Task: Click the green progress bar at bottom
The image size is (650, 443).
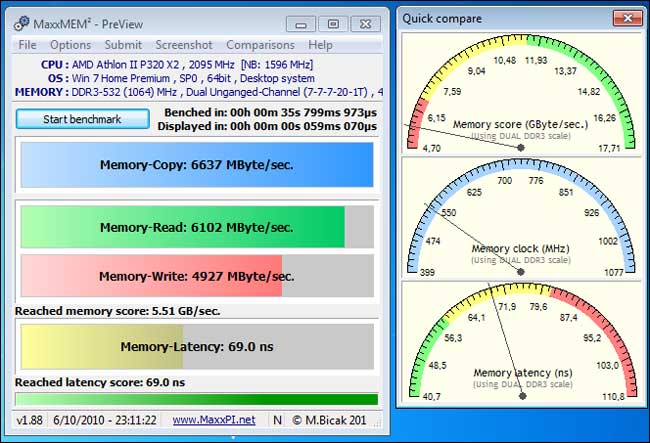Action: pos(196,399)
